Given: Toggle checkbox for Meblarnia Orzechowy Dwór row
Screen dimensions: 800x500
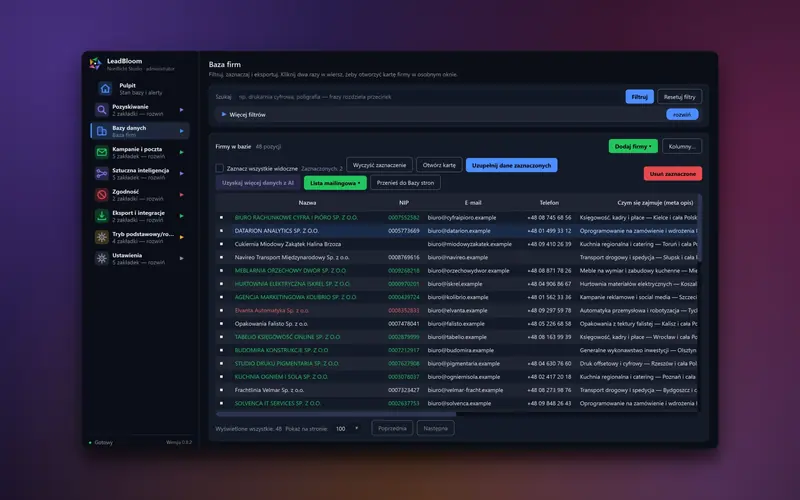Looking at the screenshot, I should [x=221, y=270].
